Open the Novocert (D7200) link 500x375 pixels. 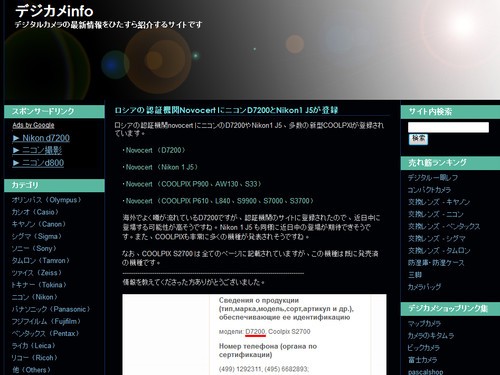(x=155, y=150)
